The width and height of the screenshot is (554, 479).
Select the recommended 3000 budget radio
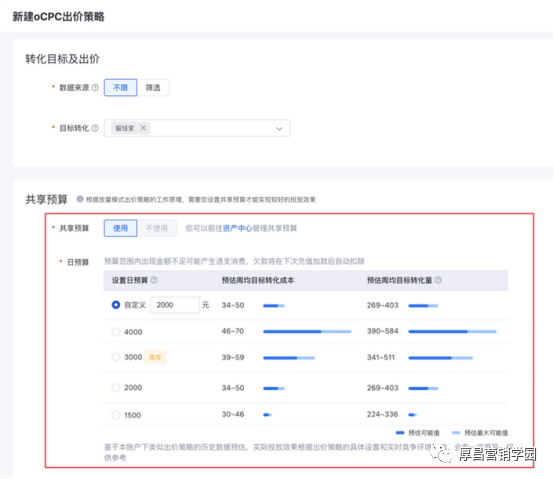coord(116,357)
